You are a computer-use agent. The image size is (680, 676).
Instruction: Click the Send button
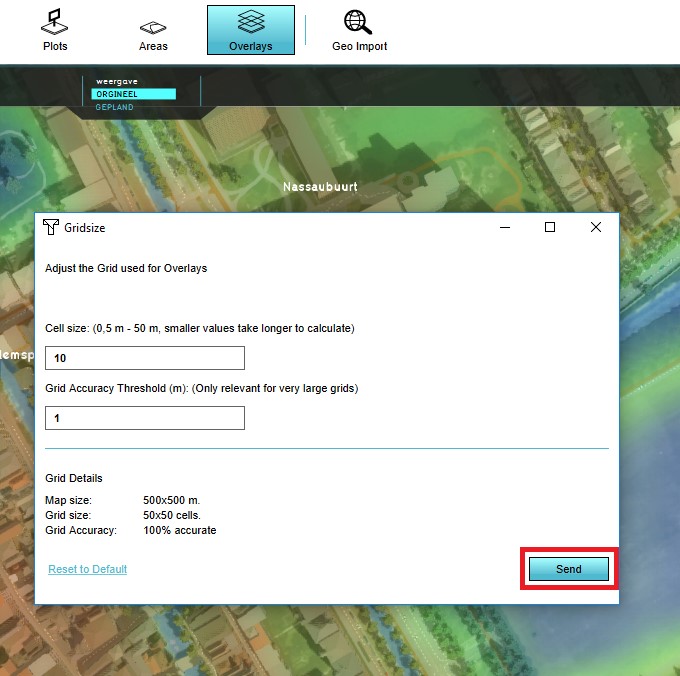568,569
